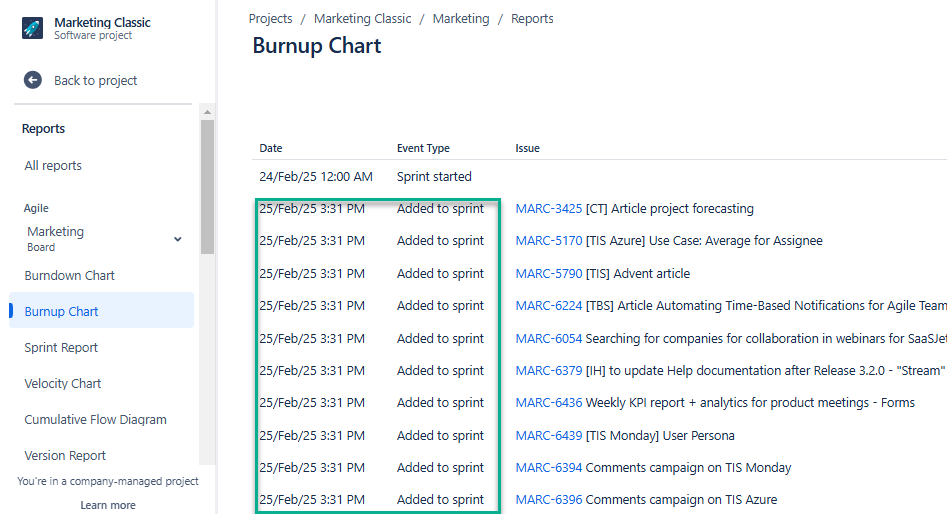Viewport: 947px width, 514px height.
Task: Click the Reports heading in the sidebar
Action: pos(43,129)
